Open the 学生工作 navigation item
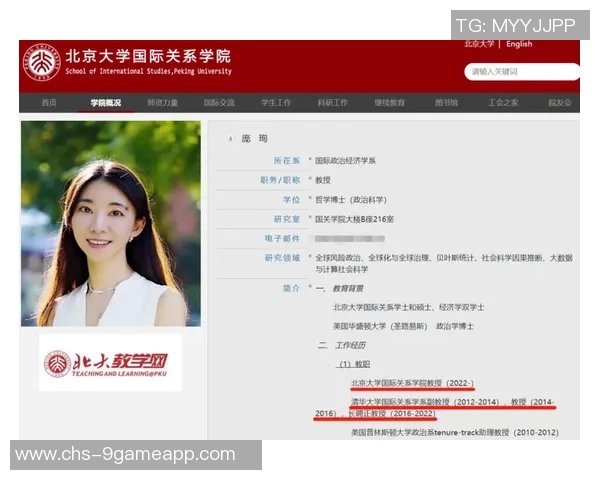Image resolution: width=600 pixels, height=480 pixels. point(276,103)
